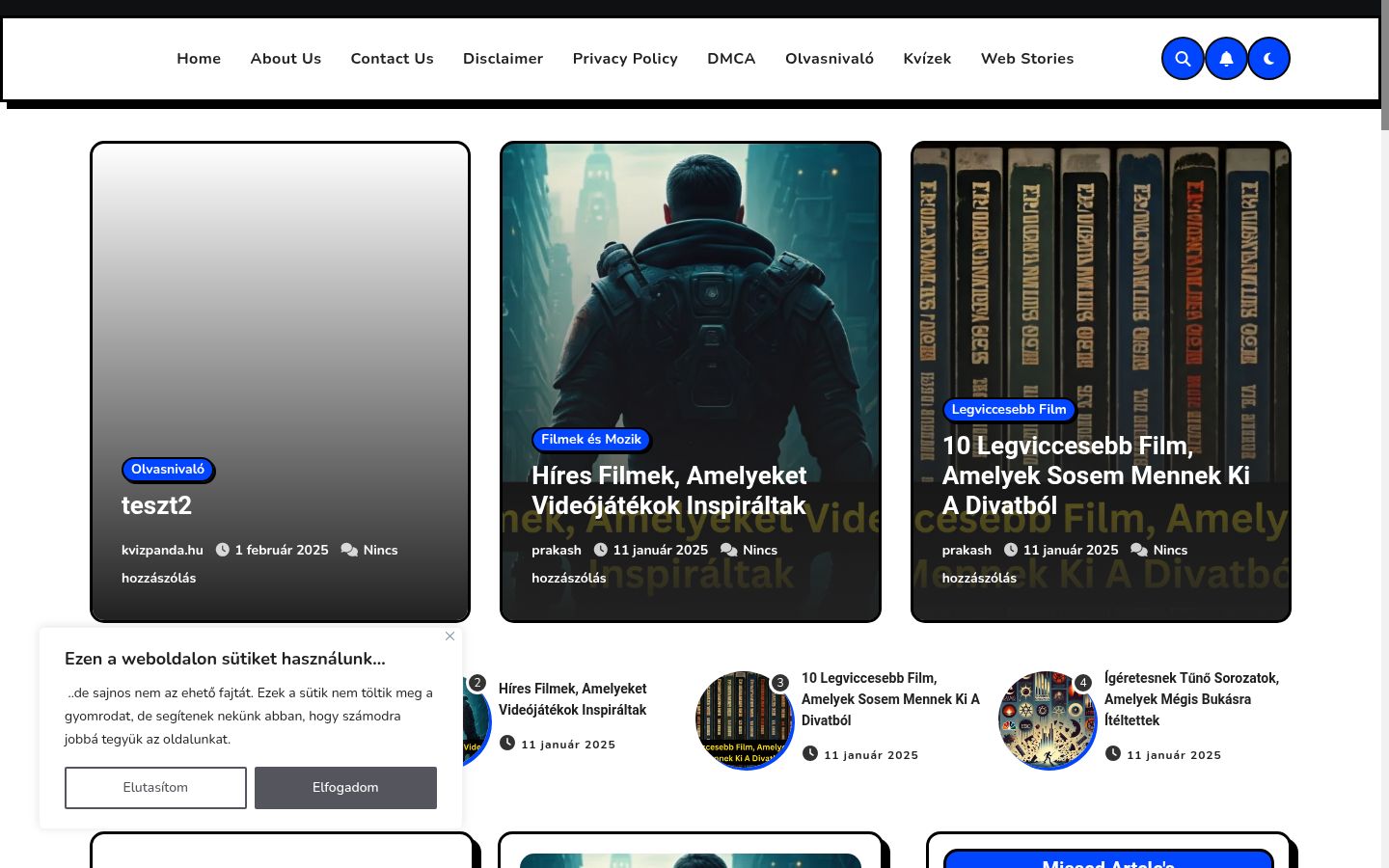
Task: Accept cookies with Elfogadom button
Action: 345,788
